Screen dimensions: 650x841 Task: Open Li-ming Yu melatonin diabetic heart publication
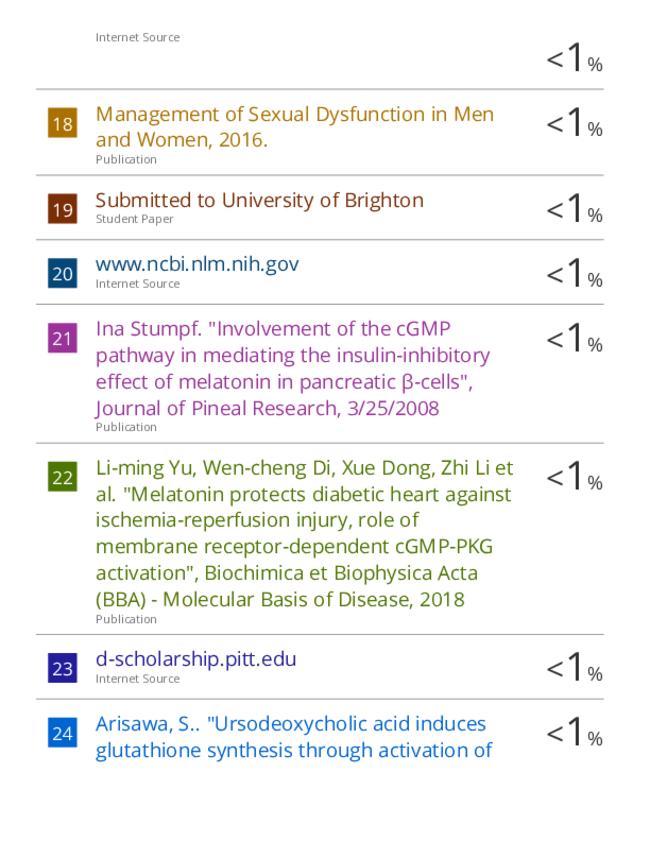[x=304, y=533]
